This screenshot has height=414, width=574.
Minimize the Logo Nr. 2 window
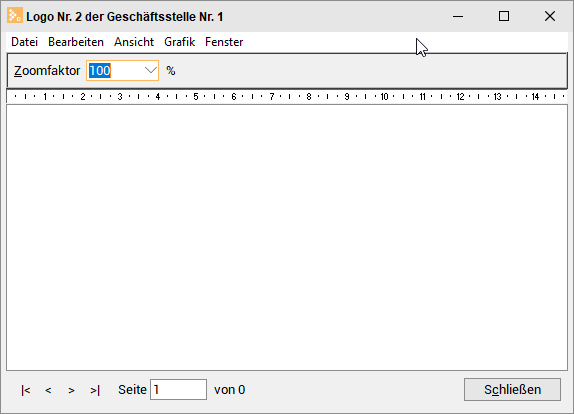[x=458, y=16]
